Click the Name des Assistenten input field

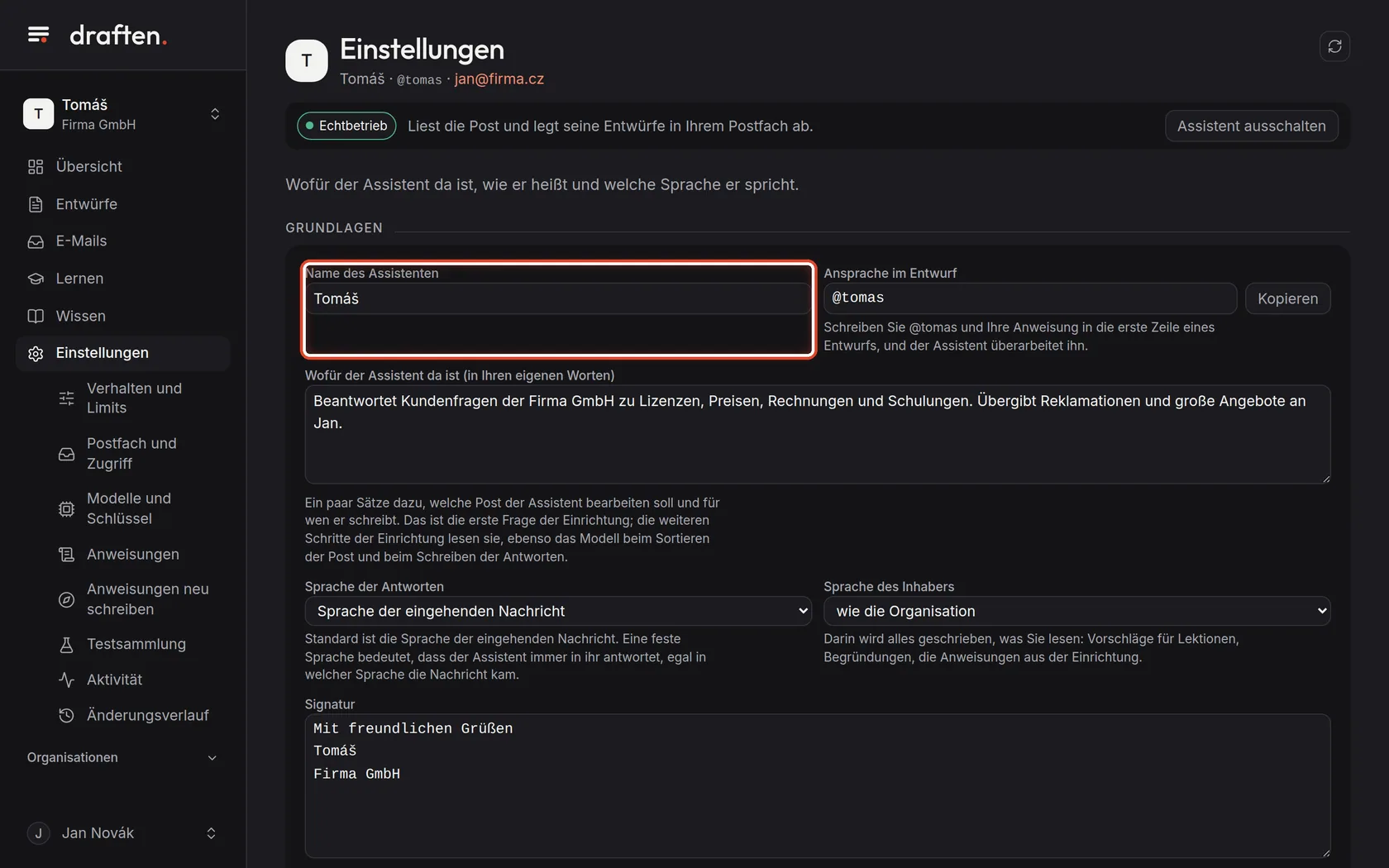click(558, 298)
